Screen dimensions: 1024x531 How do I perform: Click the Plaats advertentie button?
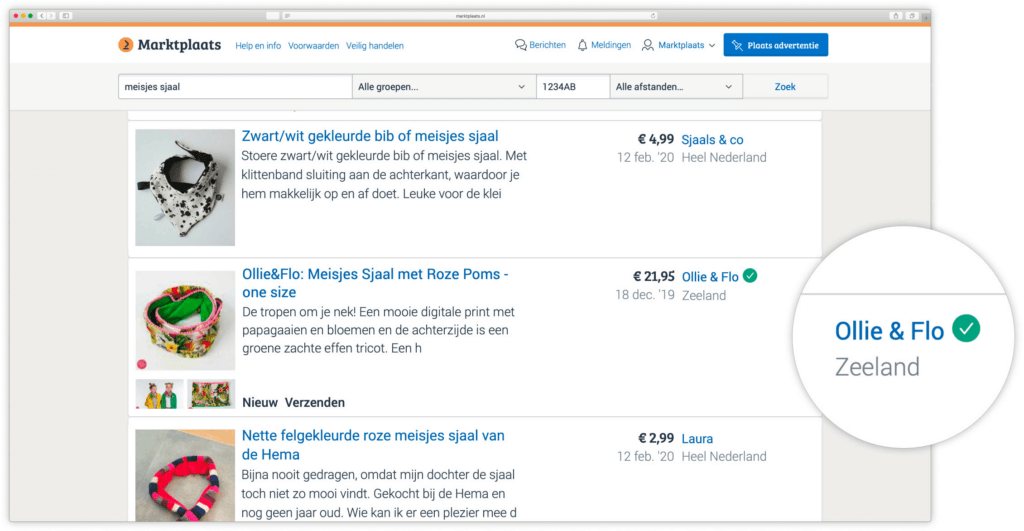[x=776, y=45]
